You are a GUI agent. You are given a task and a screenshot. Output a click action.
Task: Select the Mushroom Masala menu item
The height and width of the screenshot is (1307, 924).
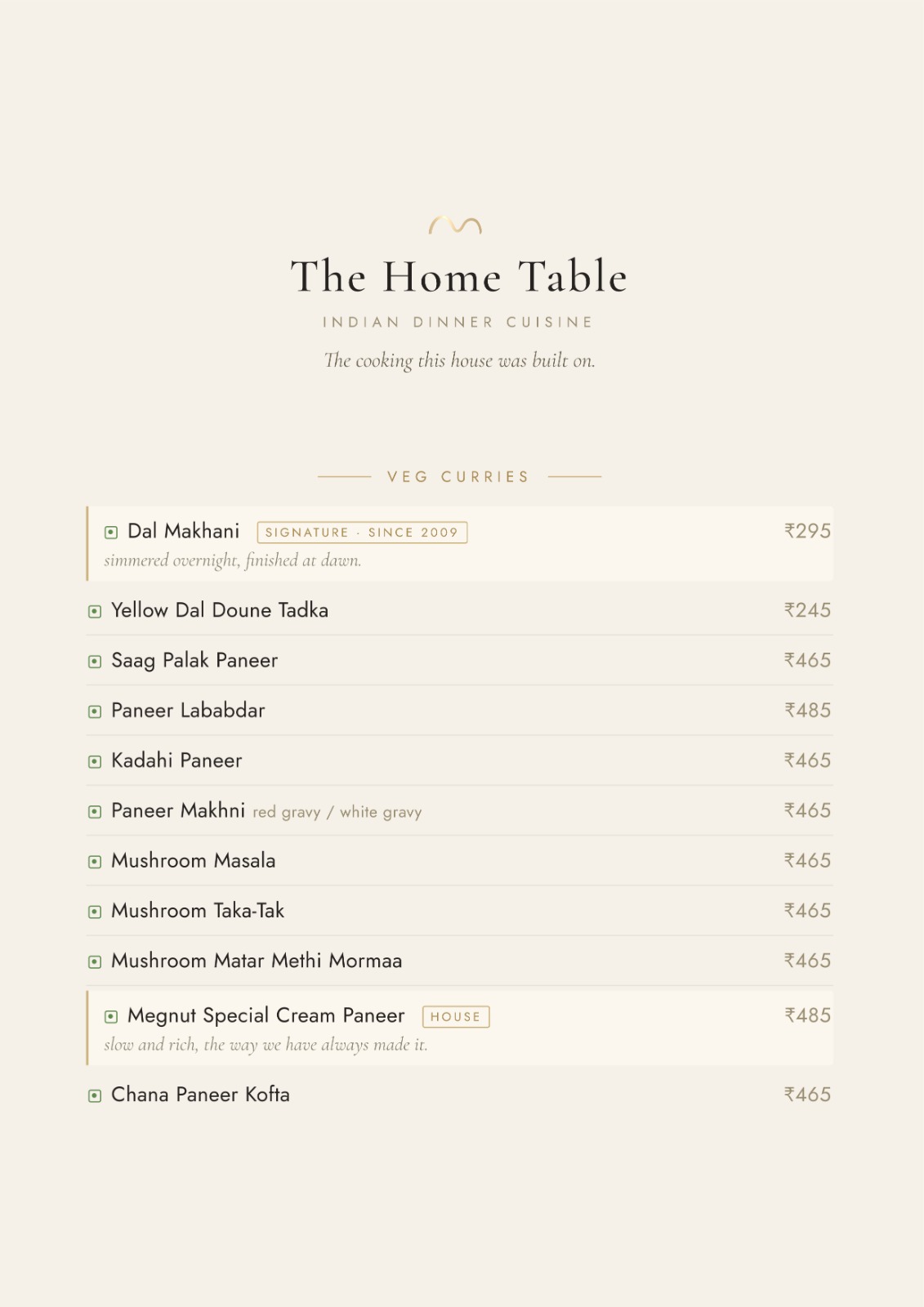(459, 861)
